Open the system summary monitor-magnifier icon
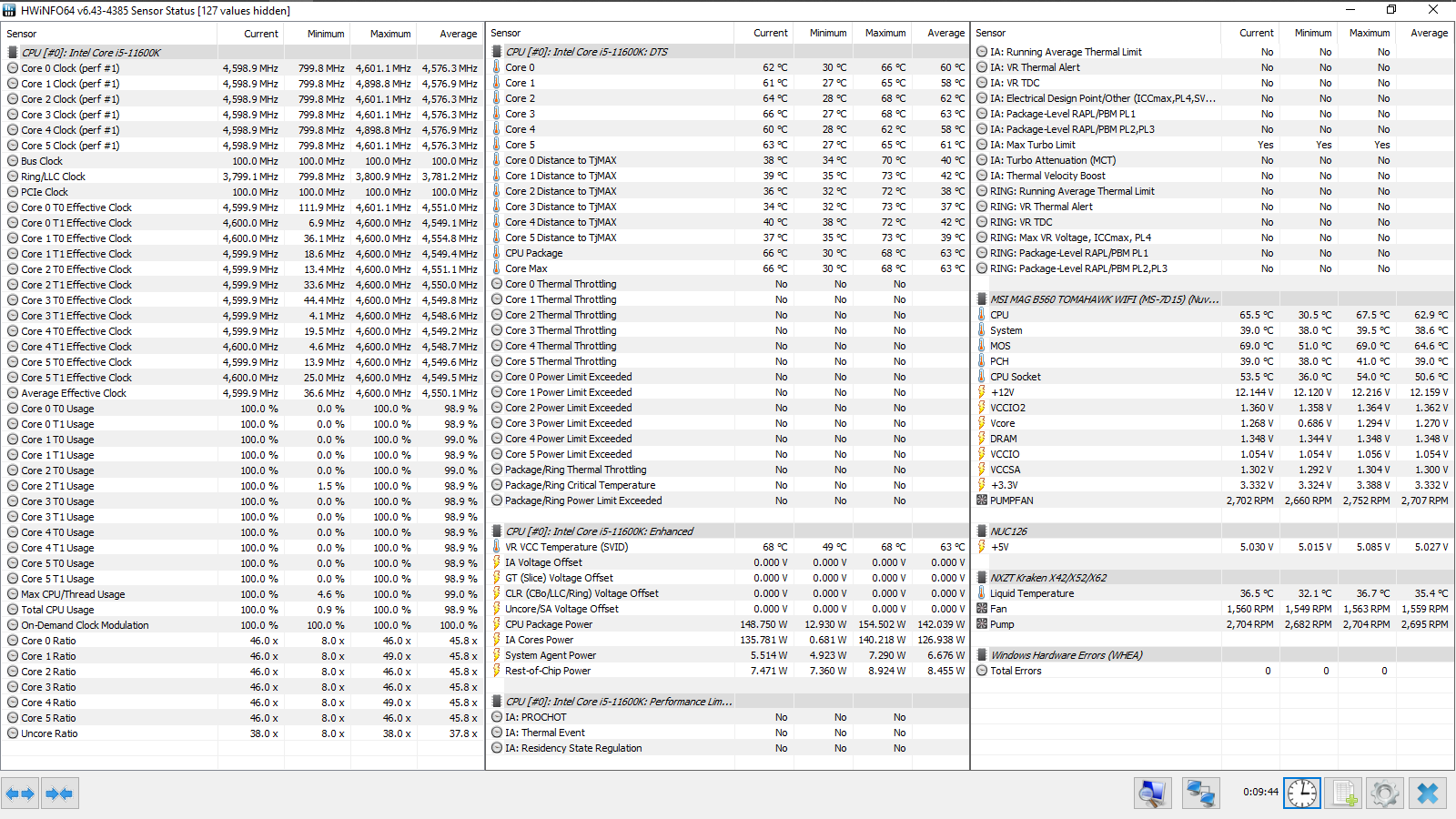 point(1153,794)
